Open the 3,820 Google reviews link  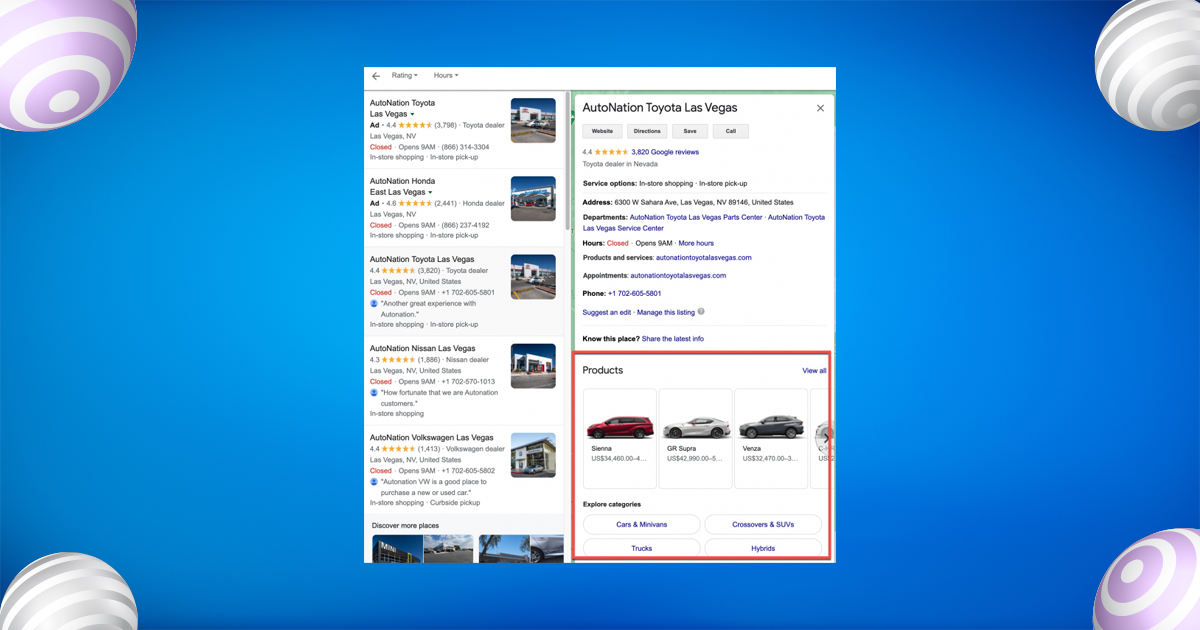(x=665, y=152)
